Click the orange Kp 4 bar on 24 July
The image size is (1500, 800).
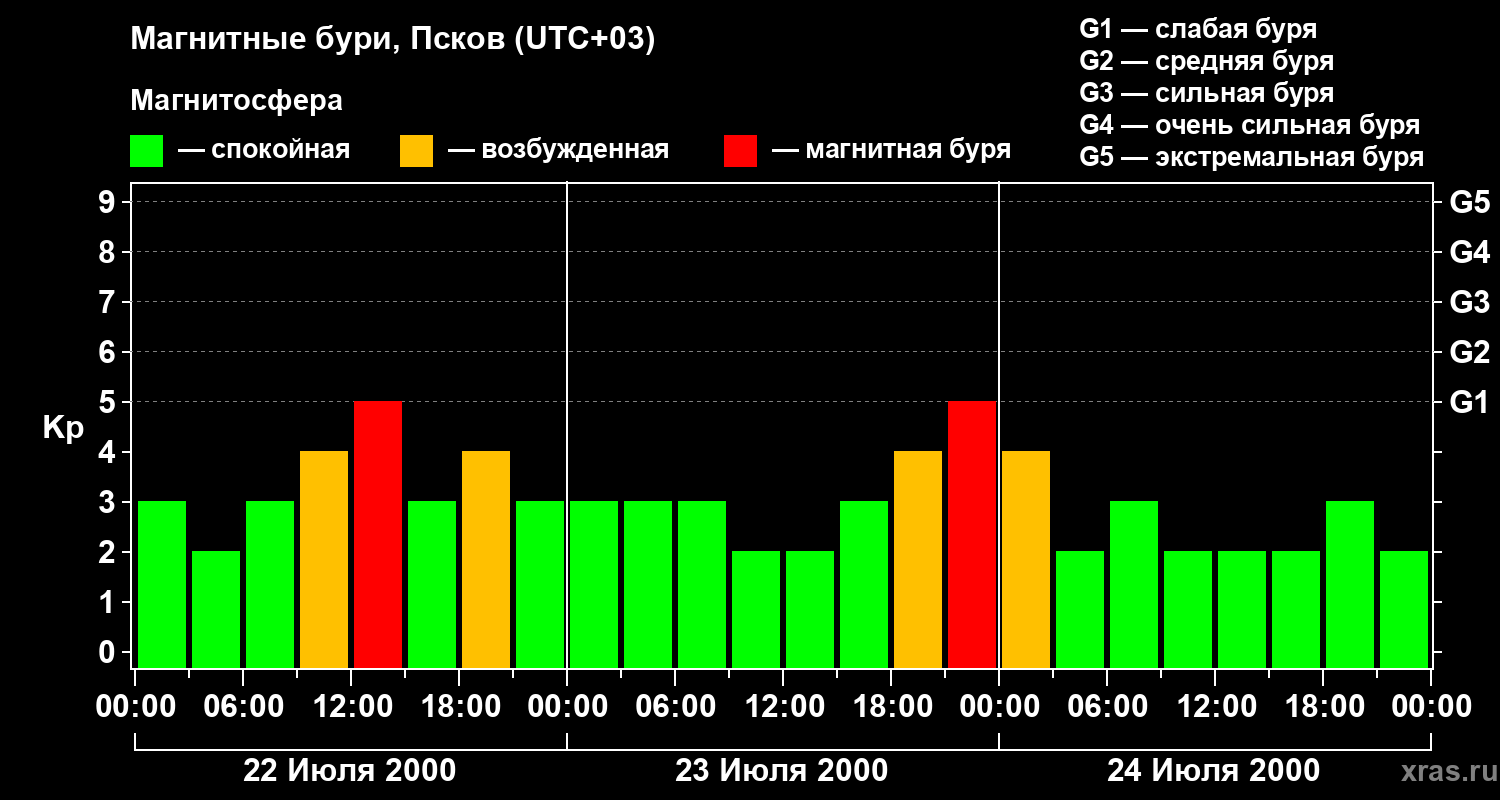(x=1026, y=559)
